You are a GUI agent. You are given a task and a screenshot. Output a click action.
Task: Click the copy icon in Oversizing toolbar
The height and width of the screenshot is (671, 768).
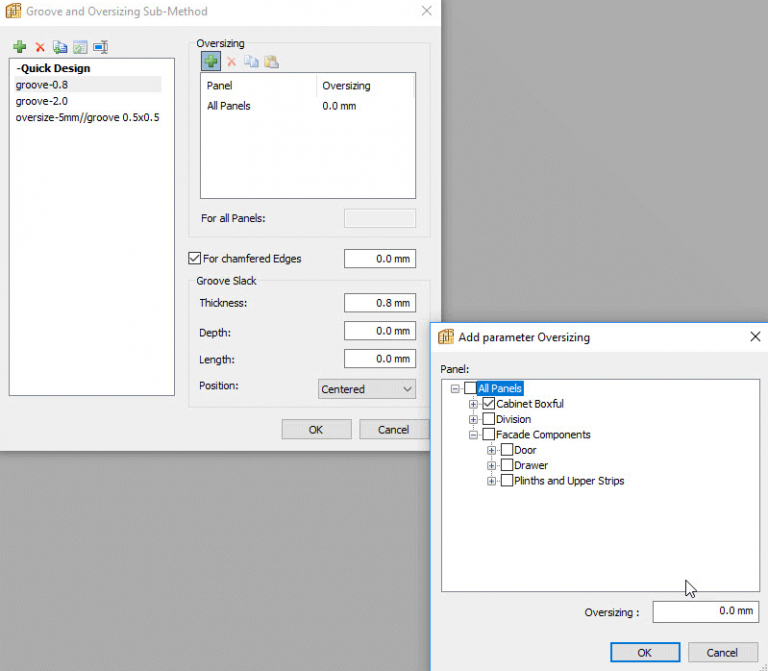(x=251, y=62)
